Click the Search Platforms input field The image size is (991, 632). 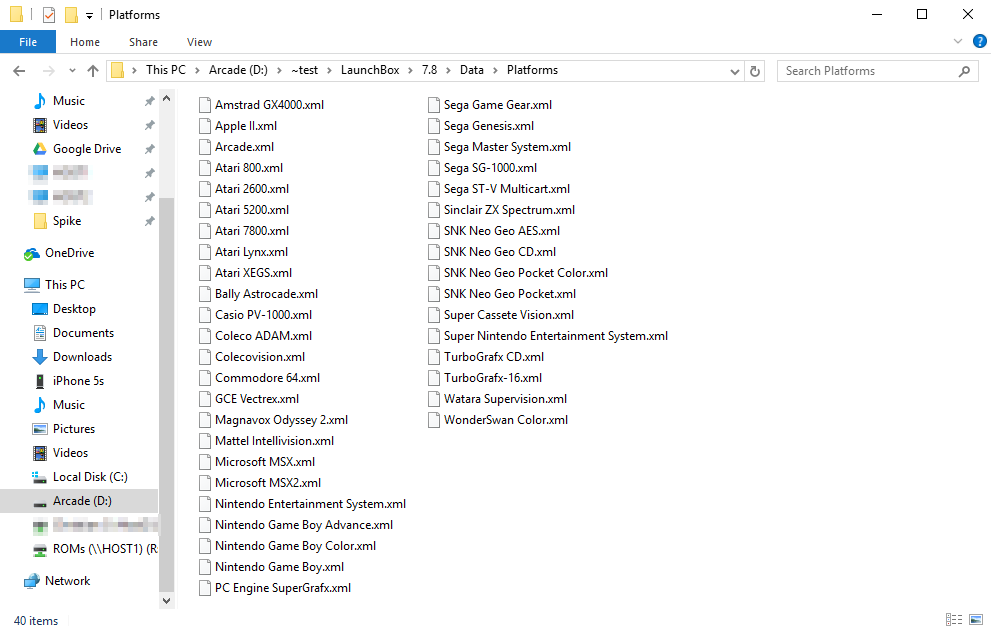(x=877, y=71)
